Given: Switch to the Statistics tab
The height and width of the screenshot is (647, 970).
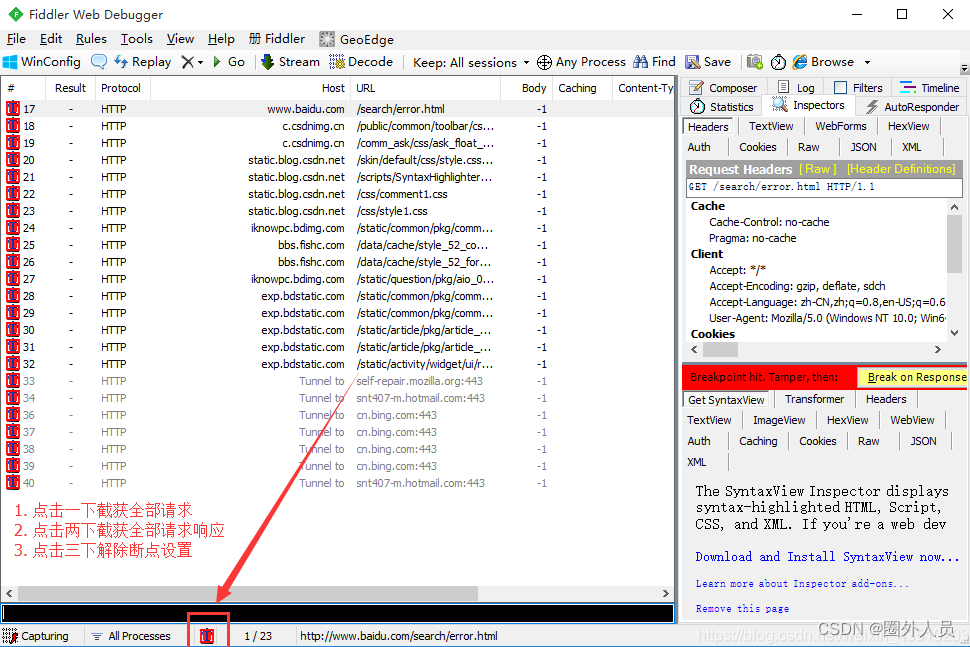Looking at the screenshot, I should tap(722, 106).
